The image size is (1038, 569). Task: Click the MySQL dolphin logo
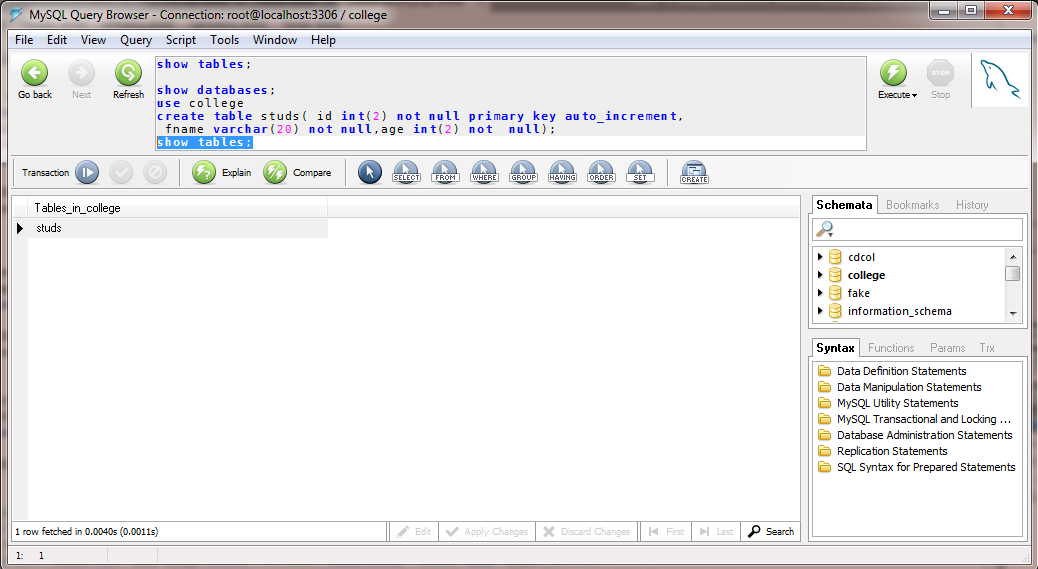coord(1000,81)
